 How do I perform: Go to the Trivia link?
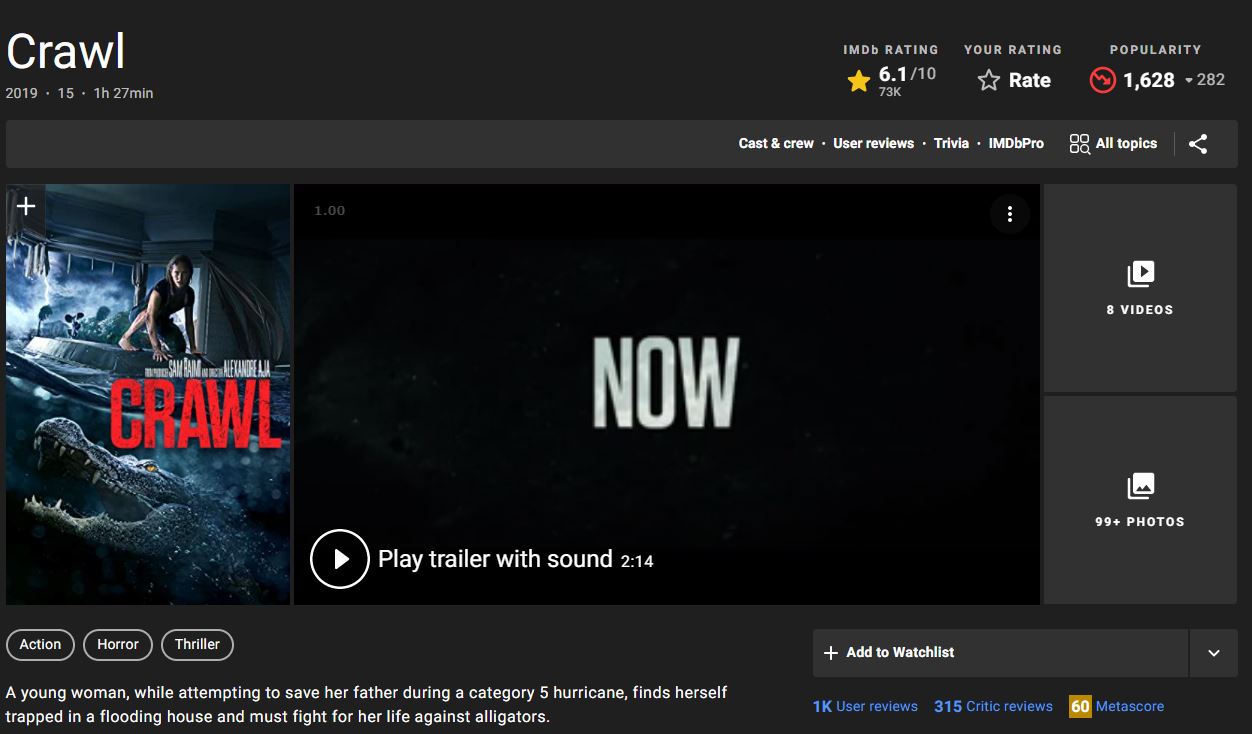[951, 144]
